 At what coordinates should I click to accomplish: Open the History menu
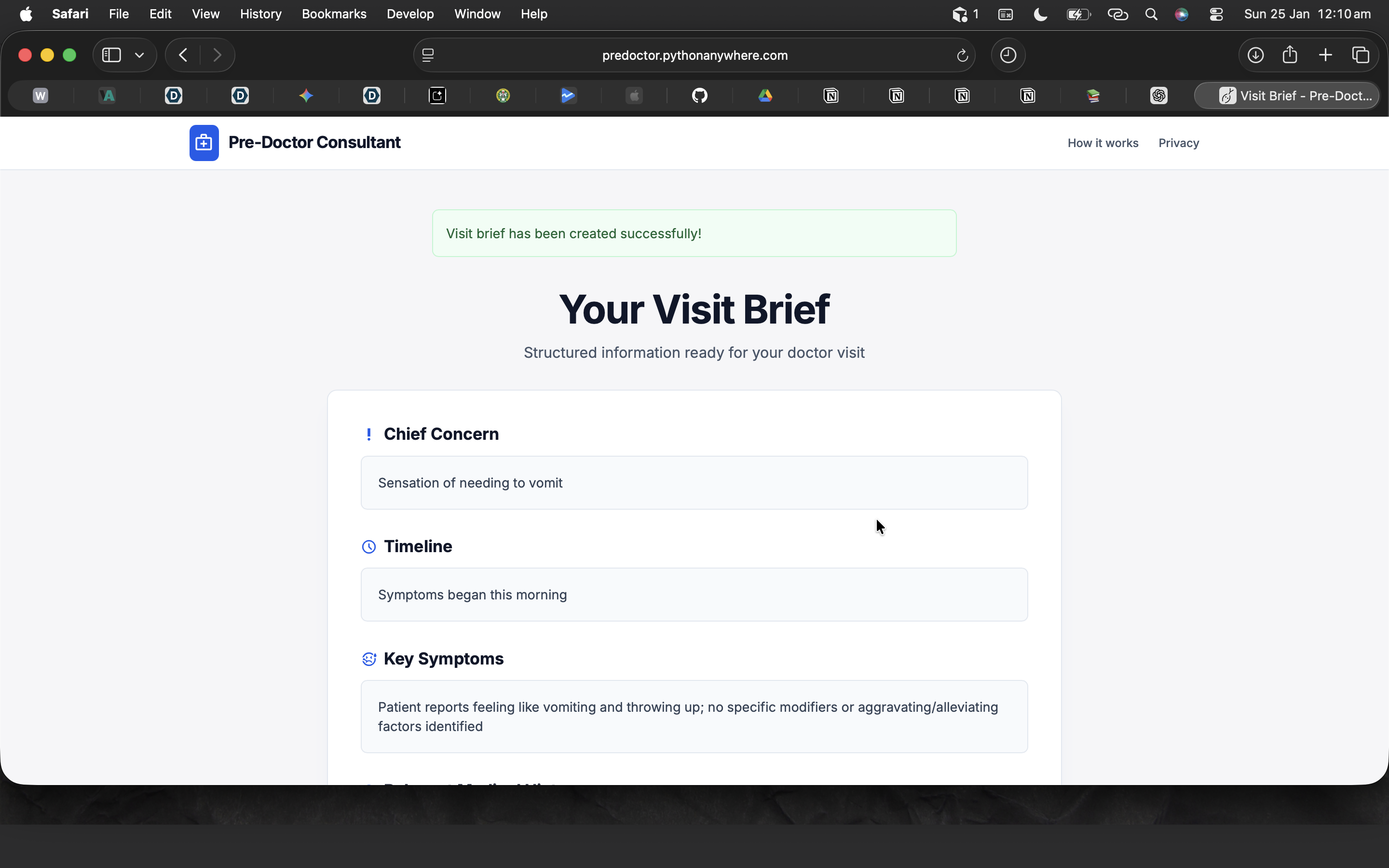tap(260, 14)
